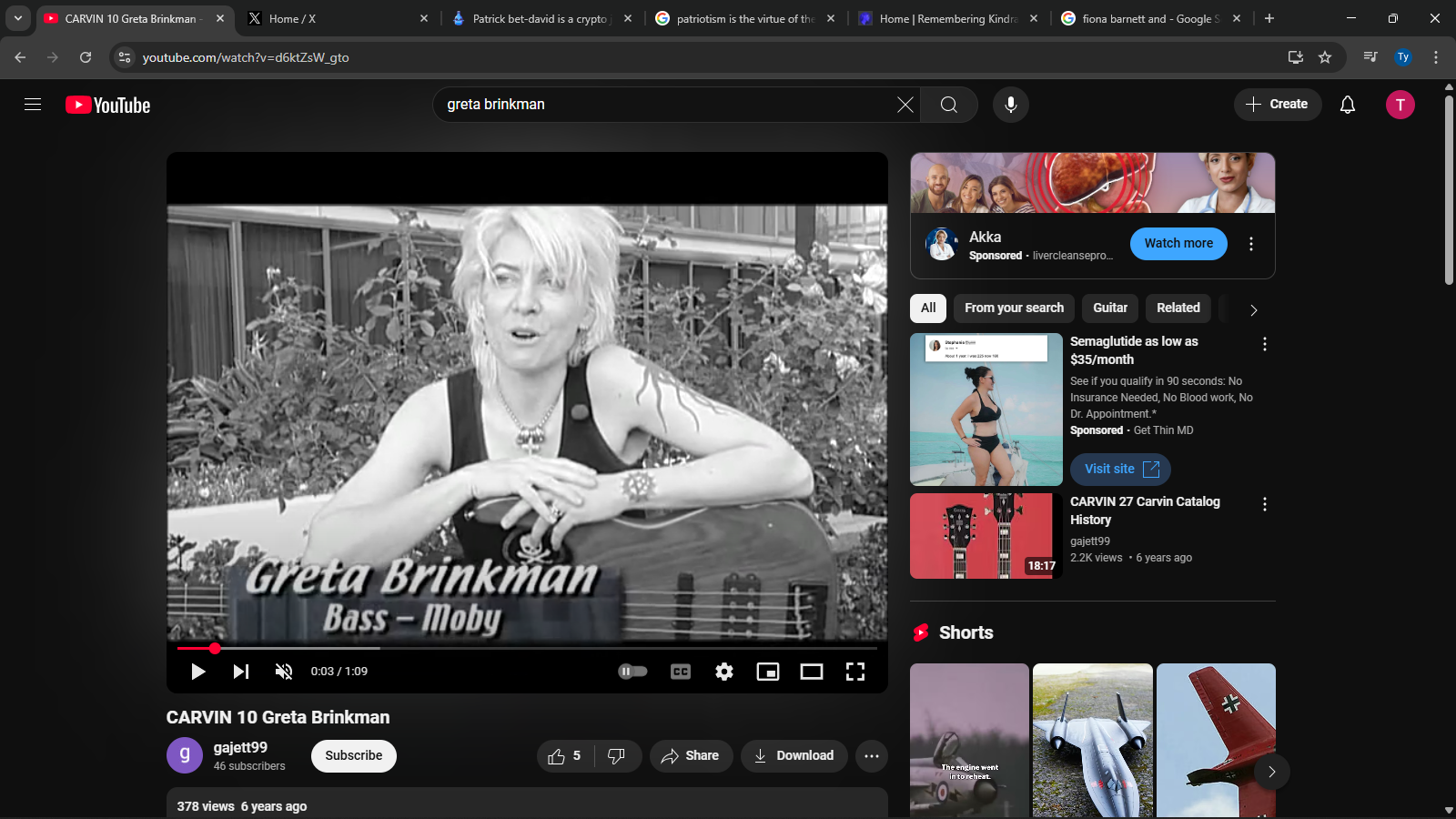The height and width of the screenshot is (819, 1456).
Task: Switch to the Remembering Kindra tab
Action: [x=948, y=18]
